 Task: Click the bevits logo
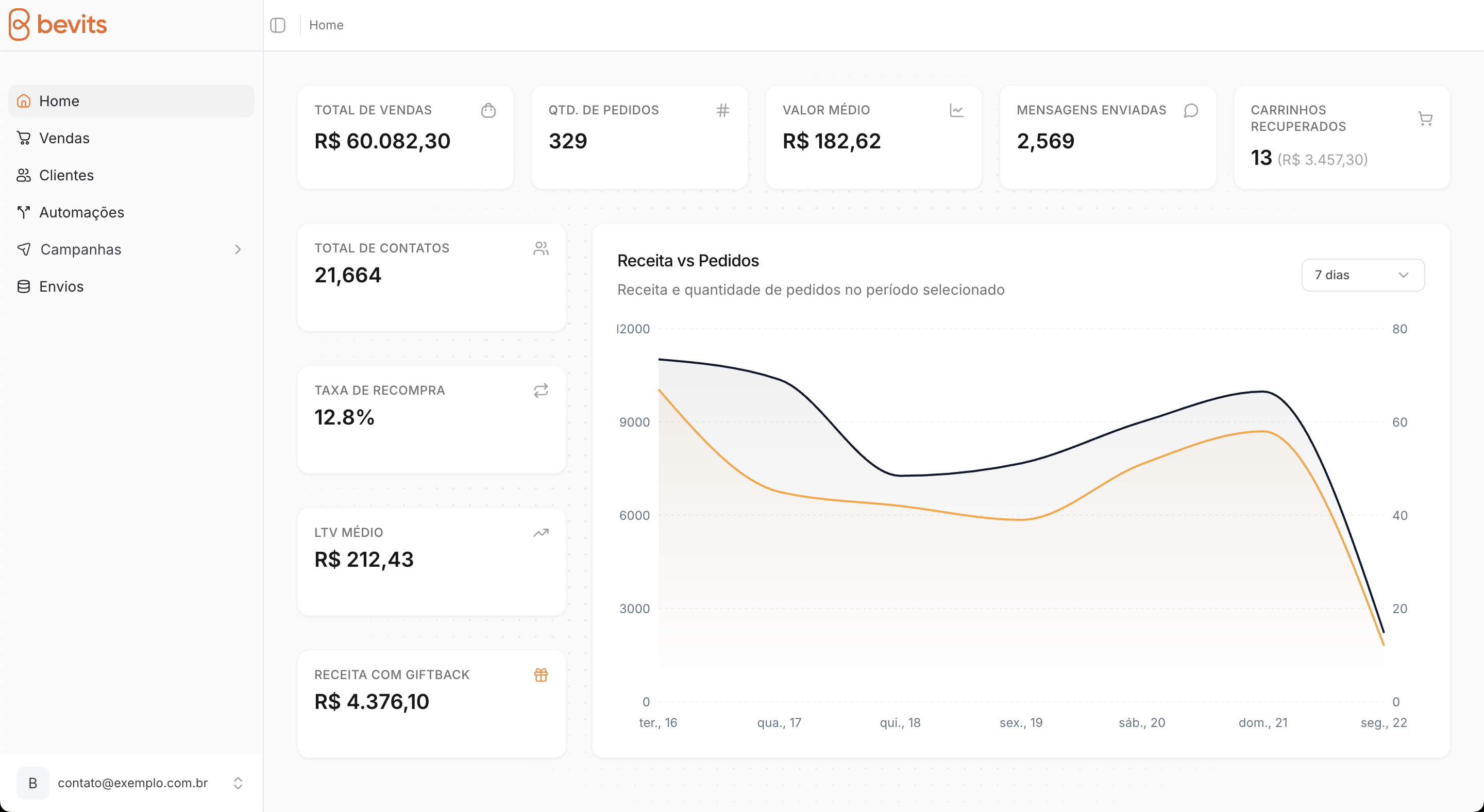[58, 25]
